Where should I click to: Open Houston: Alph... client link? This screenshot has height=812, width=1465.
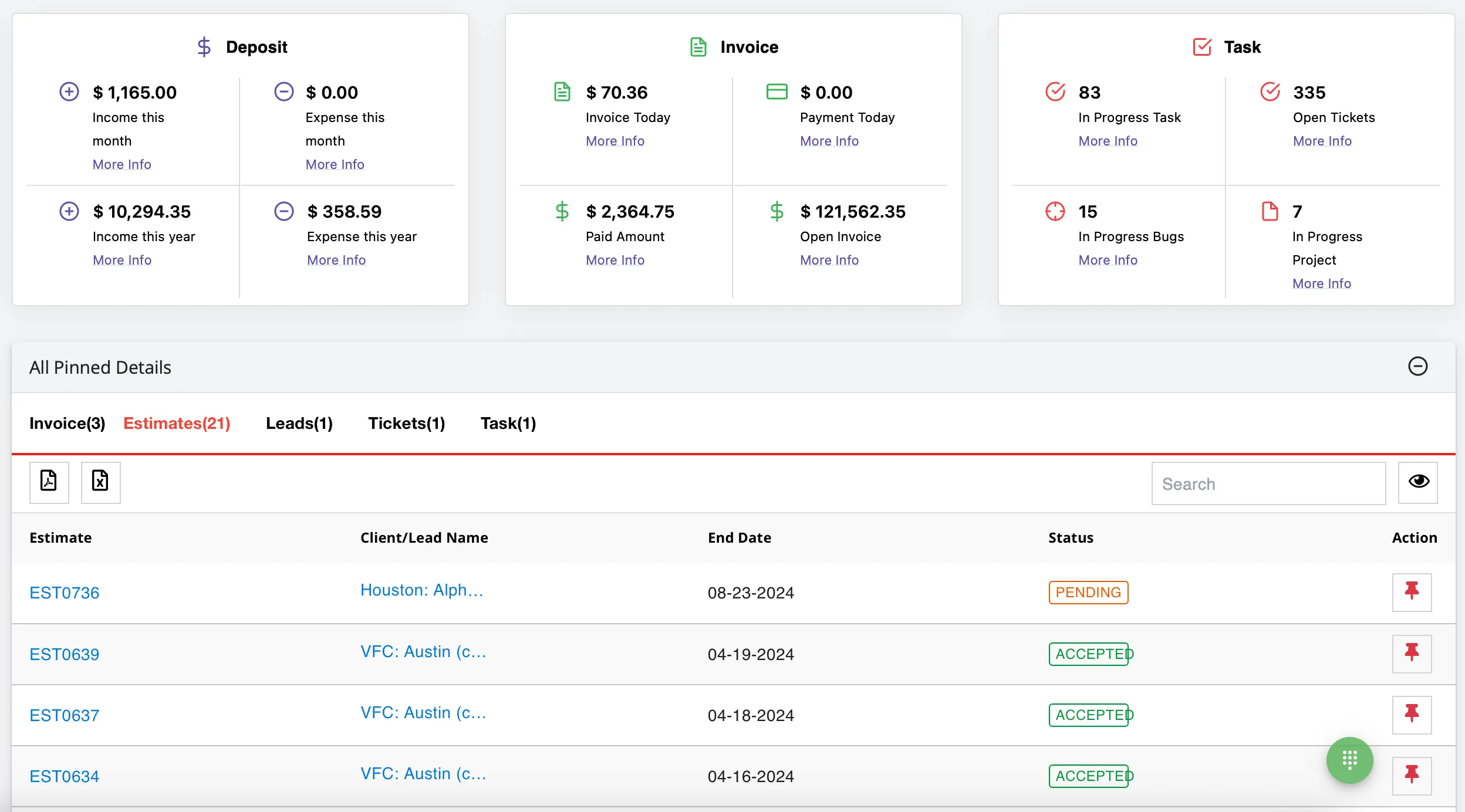421,590
